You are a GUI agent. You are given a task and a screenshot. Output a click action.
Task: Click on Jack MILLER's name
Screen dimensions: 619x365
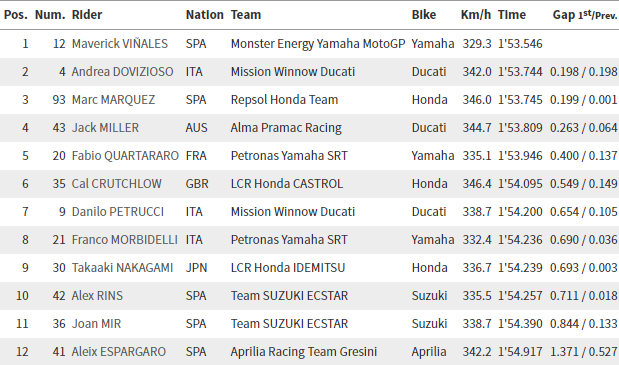click(x=105, y=127)
